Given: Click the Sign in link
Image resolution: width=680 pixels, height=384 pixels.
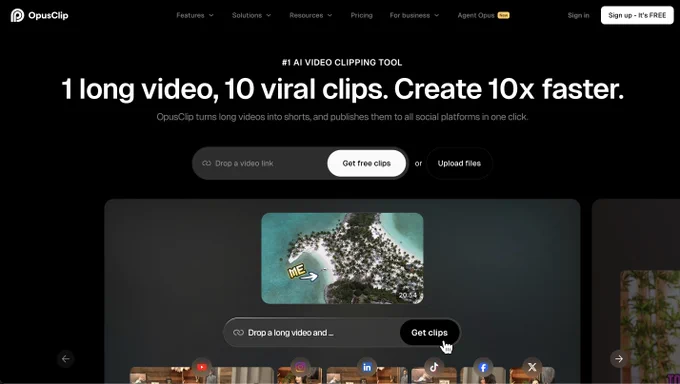Looking at the screenshot, I should pyautogui.click(x=578, y=15).
